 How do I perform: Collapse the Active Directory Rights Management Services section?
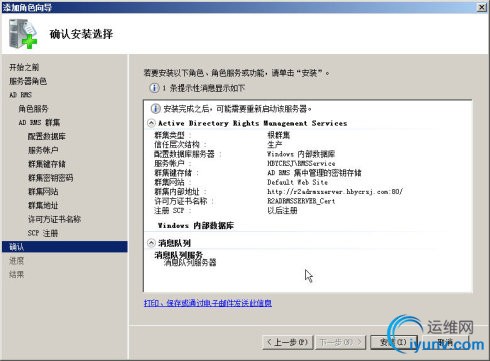(151, 123)
